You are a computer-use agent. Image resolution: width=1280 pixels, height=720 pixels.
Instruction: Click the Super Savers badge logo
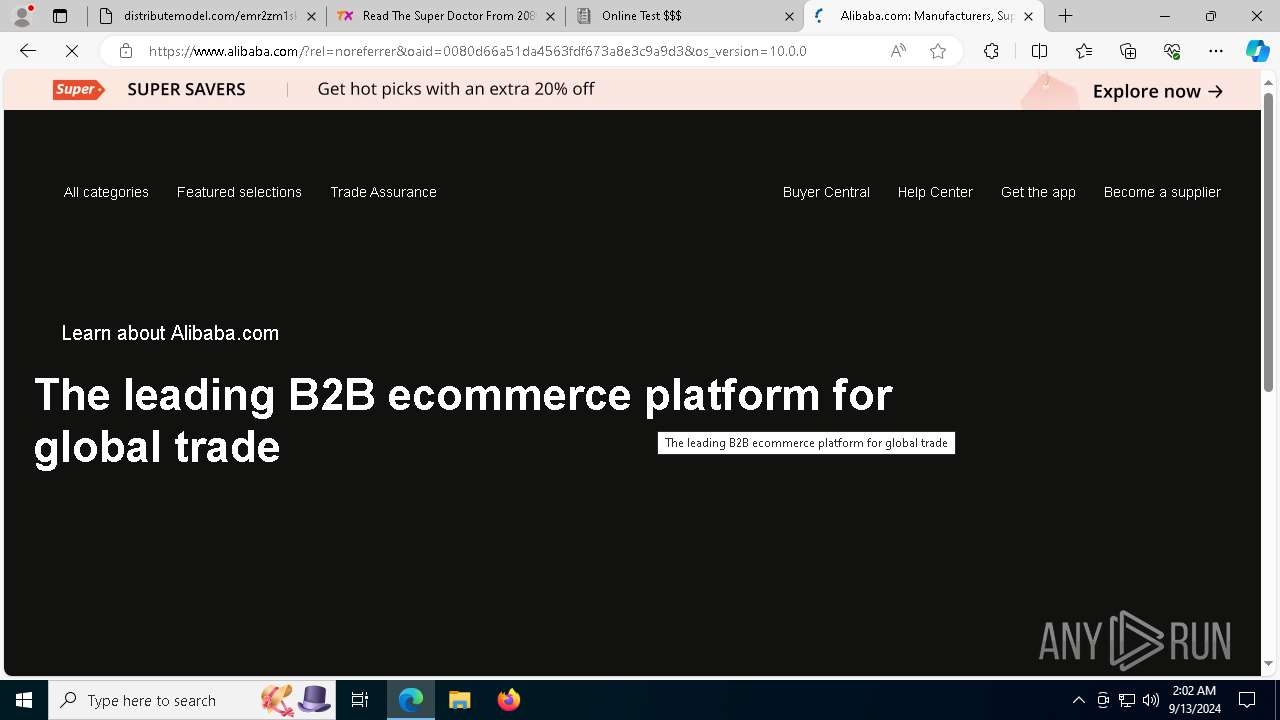79,89
